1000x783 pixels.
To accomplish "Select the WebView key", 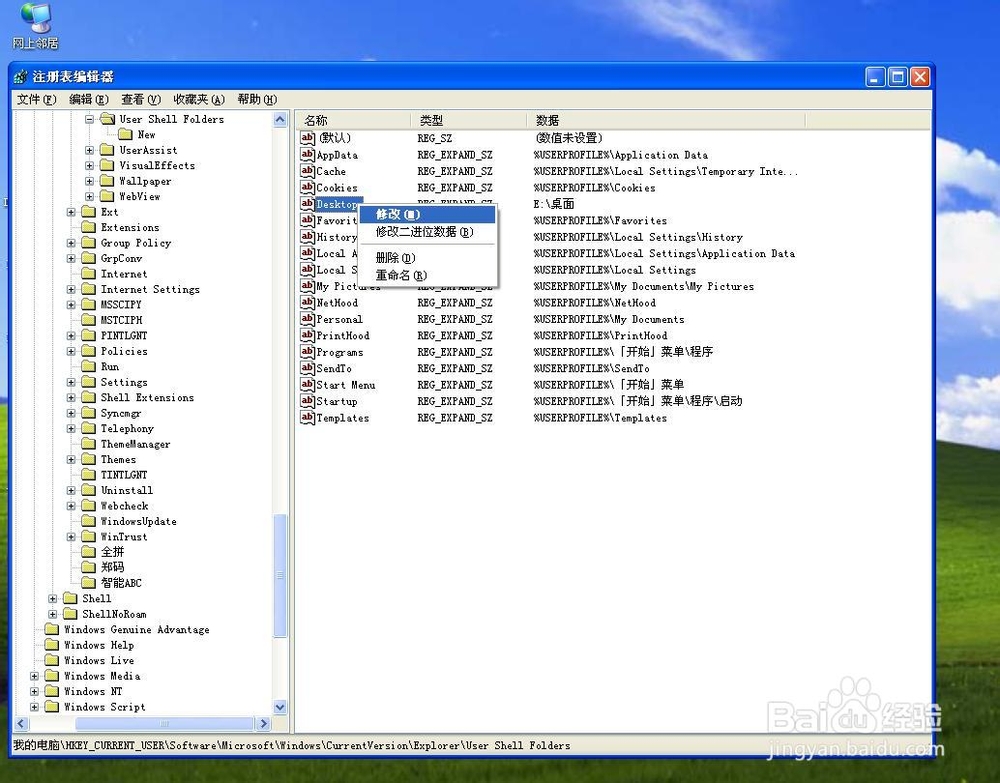I will [x=140, y=196].
